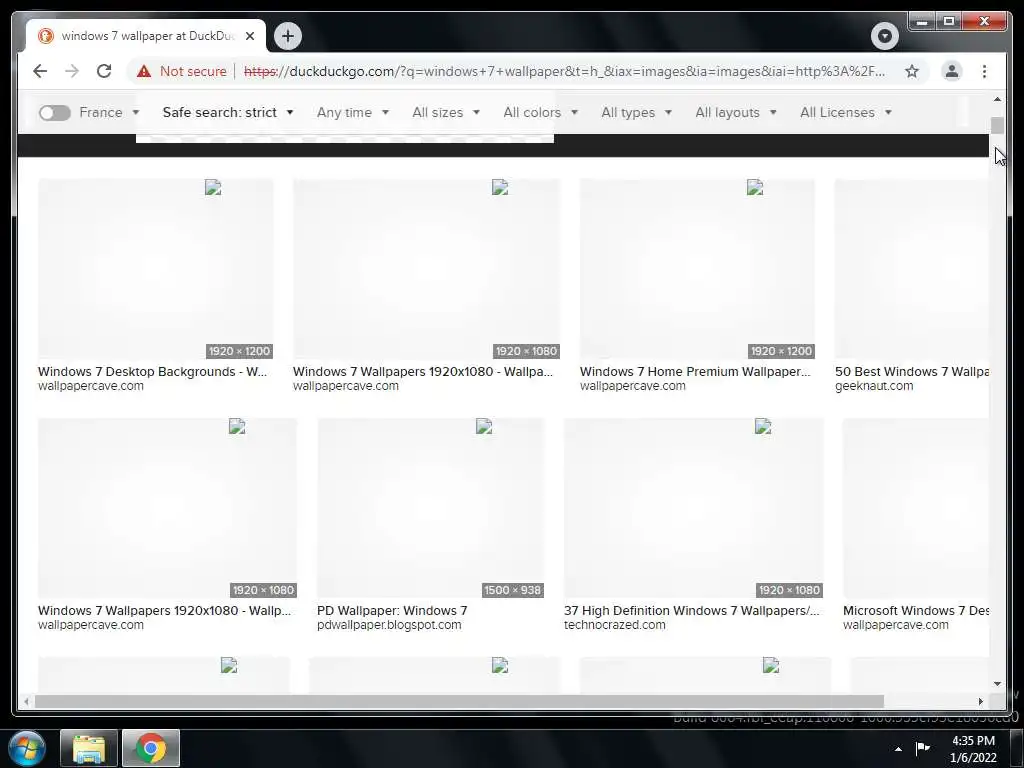Bookmark this page with the star
The height and width of the screenshot is (768, 1024).
click(x=912, y=71)
